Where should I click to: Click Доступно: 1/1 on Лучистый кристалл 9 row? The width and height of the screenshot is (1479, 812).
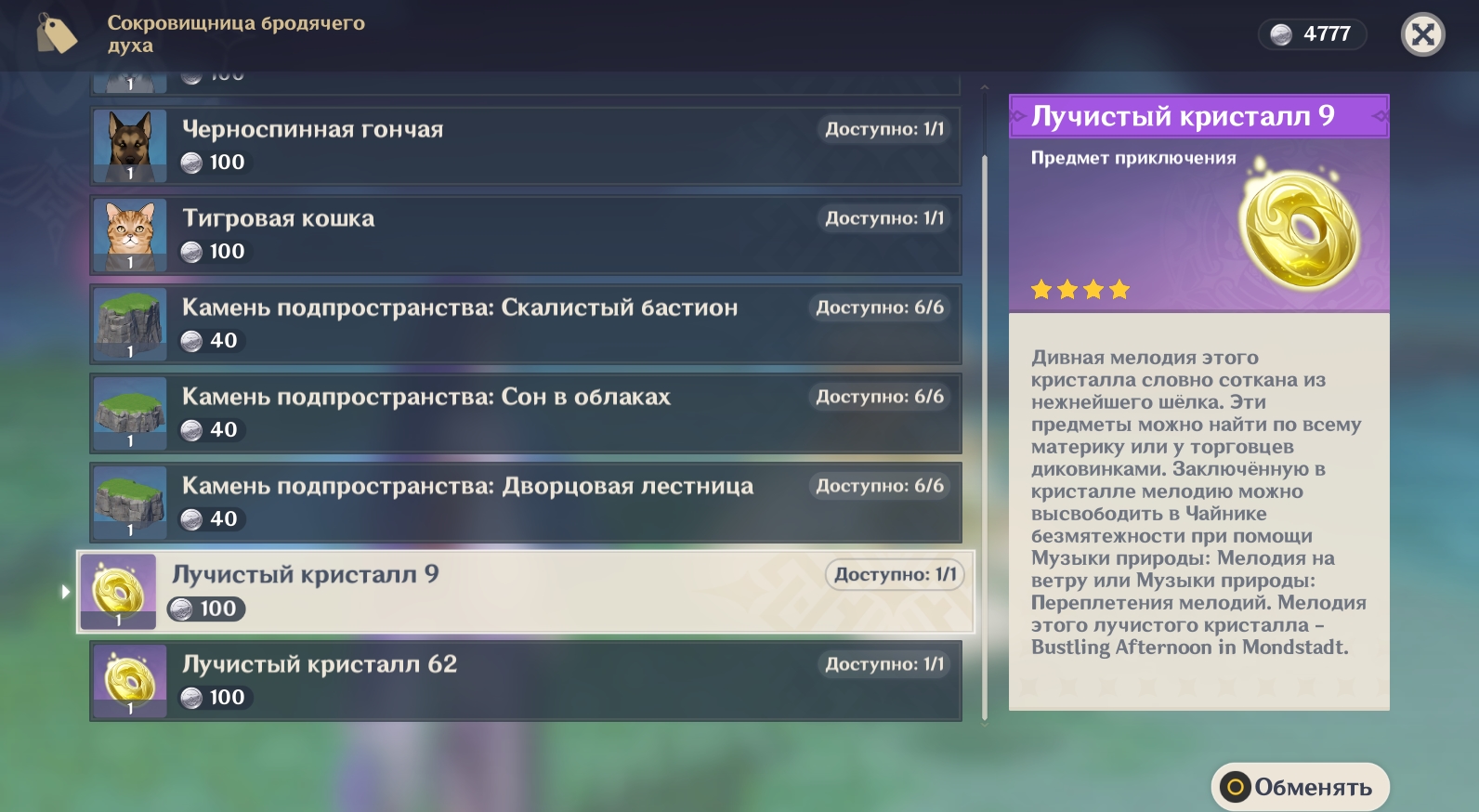click(x=895, y=574)
